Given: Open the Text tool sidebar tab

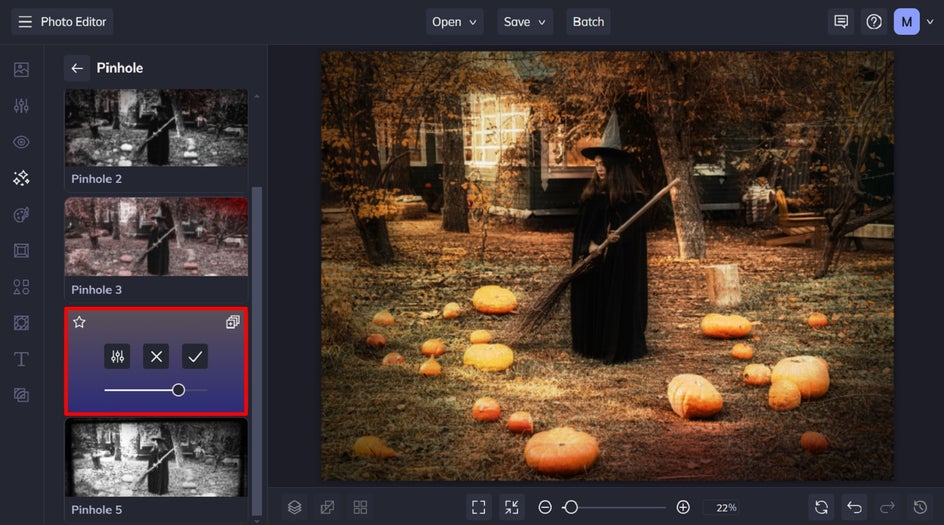Looking at the screenshot, I should (21, 359).
